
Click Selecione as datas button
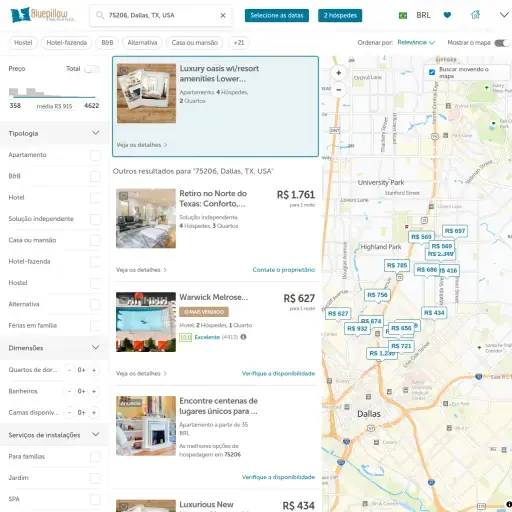click(277, 15)
